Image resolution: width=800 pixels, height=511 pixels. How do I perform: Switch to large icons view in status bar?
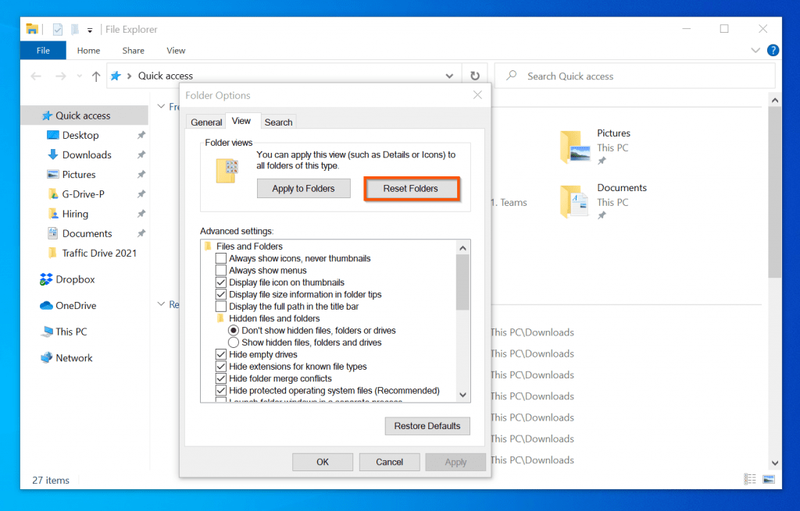tap(768, 479)
